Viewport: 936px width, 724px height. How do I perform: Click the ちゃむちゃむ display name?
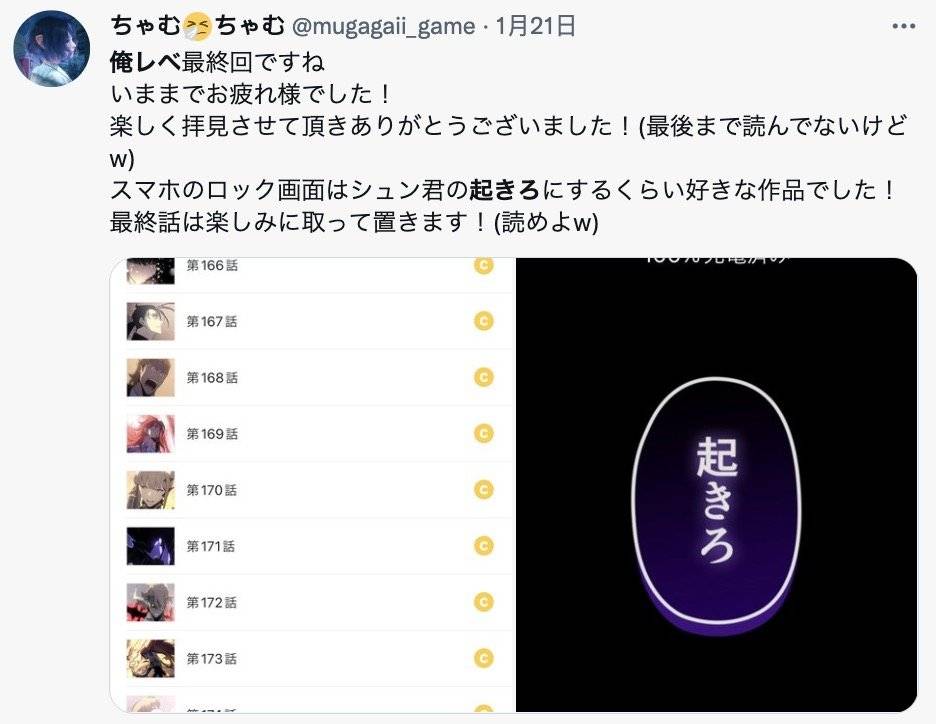coord(198,26)
